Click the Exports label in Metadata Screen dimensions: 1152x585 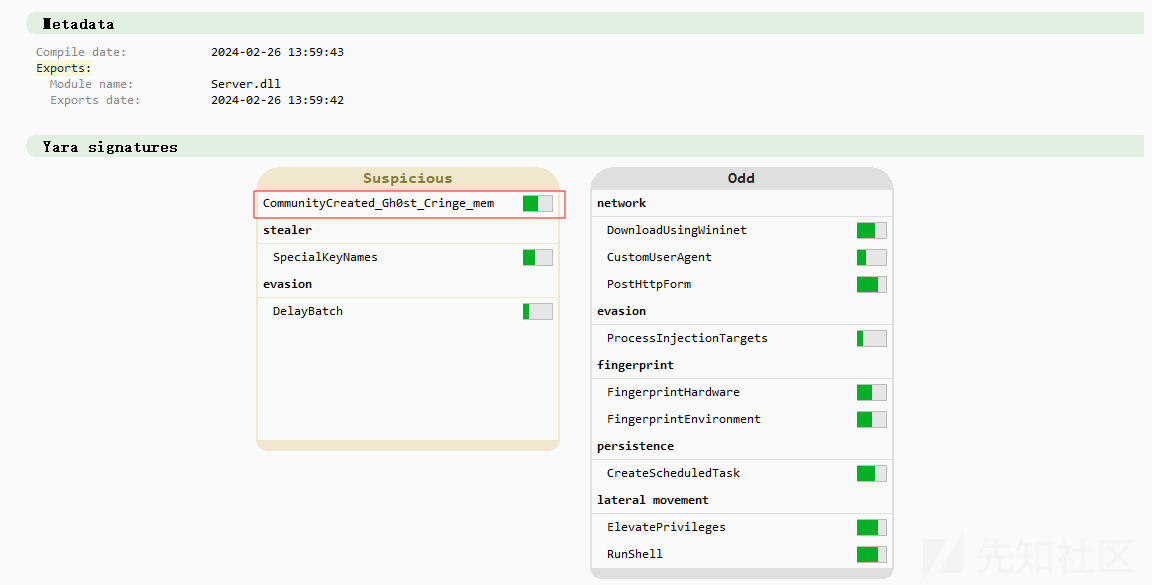(64, 68)
